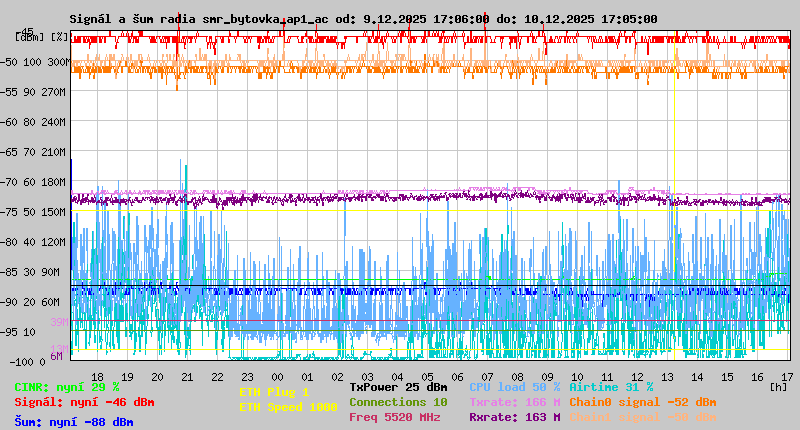Click the CPU load legend entry
This screenshot has height=430, width=800.
(514, 387)
